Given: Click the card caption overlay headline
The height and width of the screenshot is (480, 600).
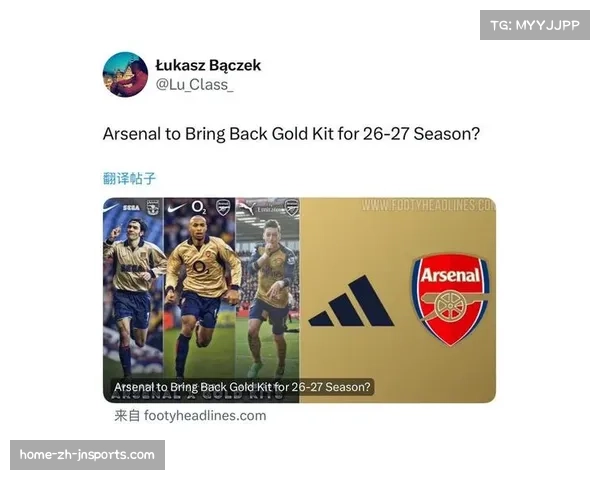Looking at the screenshot, I should [242, 387].
